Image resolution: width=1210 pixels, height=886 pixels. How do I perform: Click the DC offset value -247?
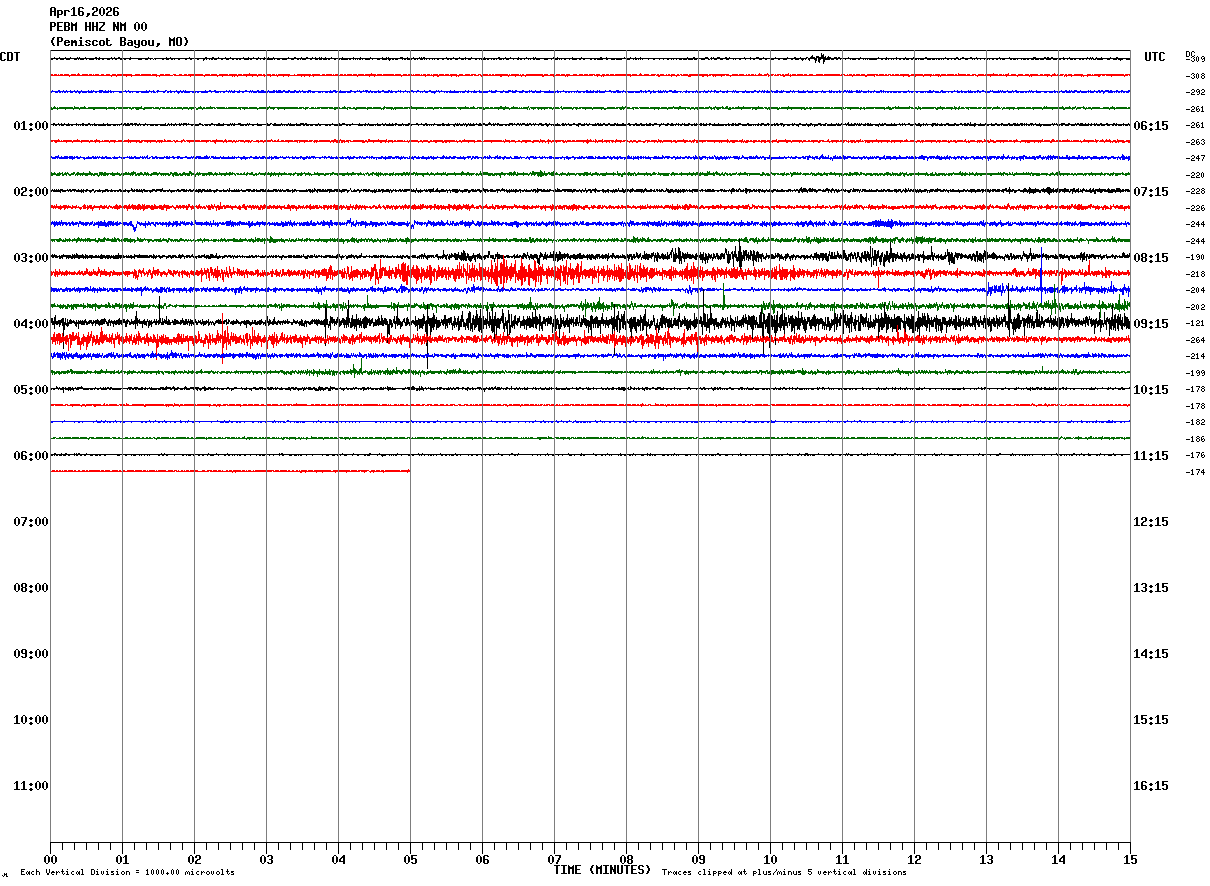click(1195, 159)
